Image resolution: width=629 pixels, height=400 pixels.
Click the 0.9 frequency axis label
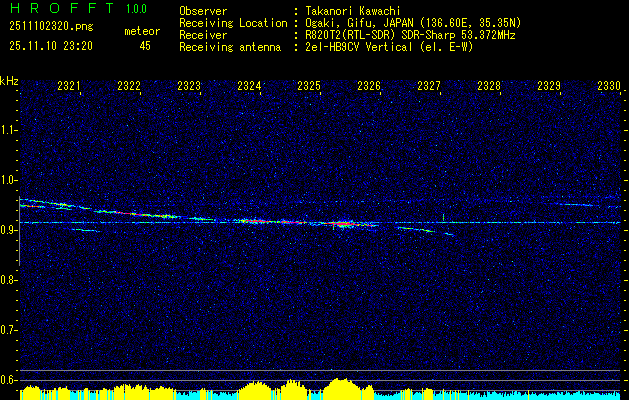pos(9,230)
